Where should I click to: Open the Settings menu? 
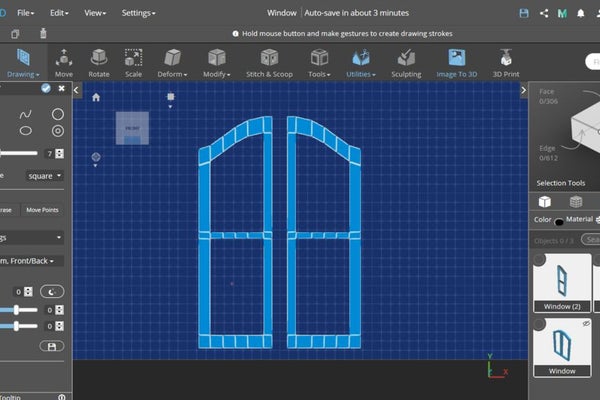[x=138, y=13]
